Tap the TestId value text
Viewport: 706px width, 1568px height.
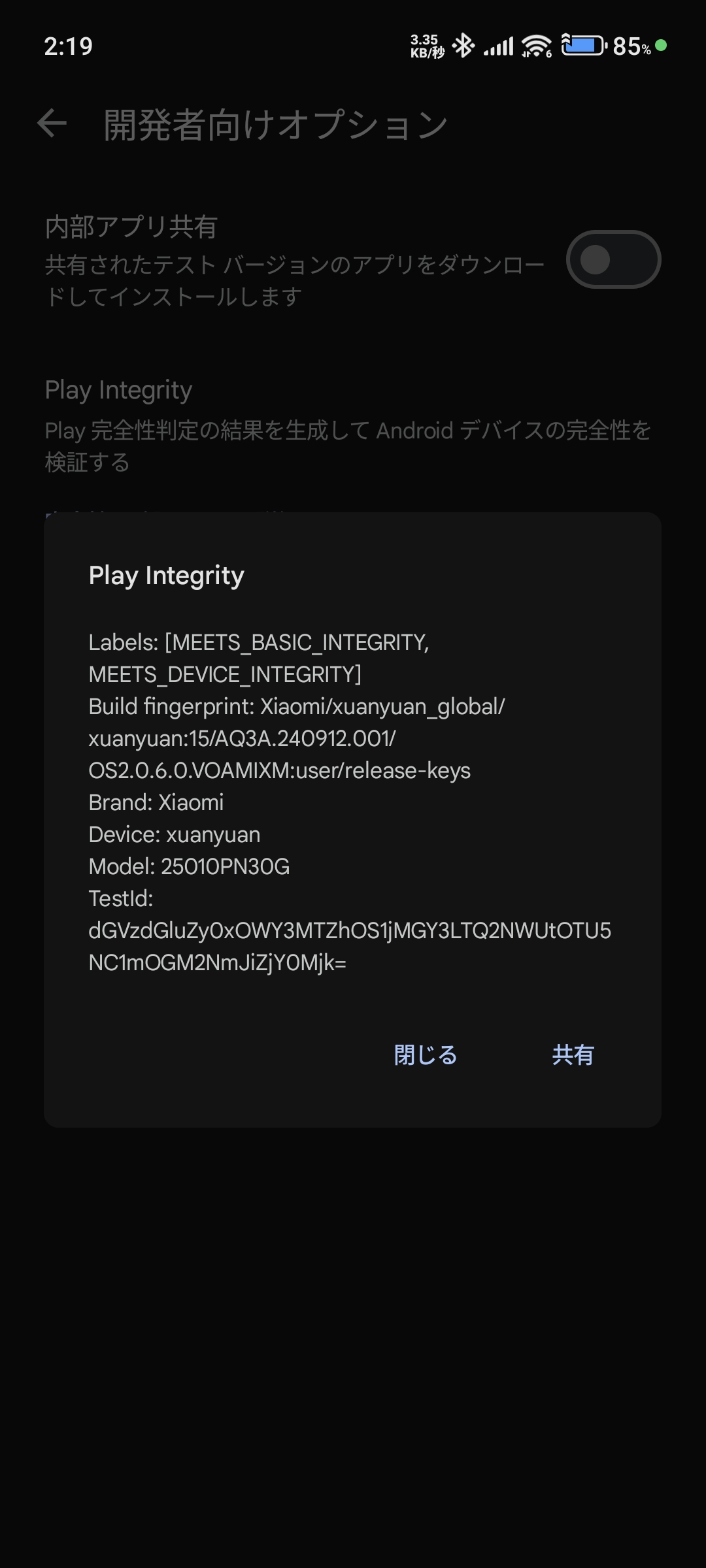tap(350, 946)
